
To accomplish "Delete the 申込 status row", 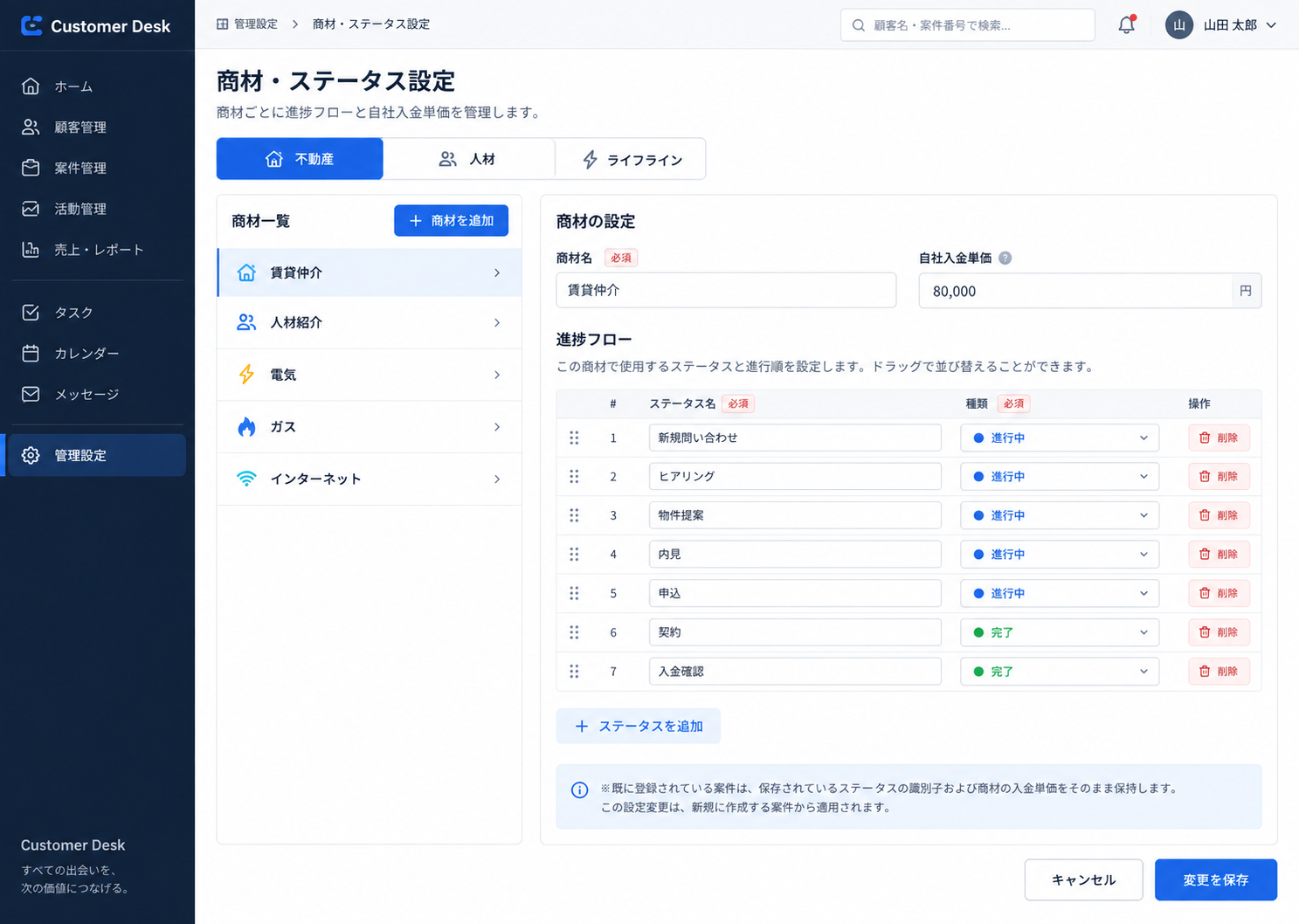I will [1219, 593].
